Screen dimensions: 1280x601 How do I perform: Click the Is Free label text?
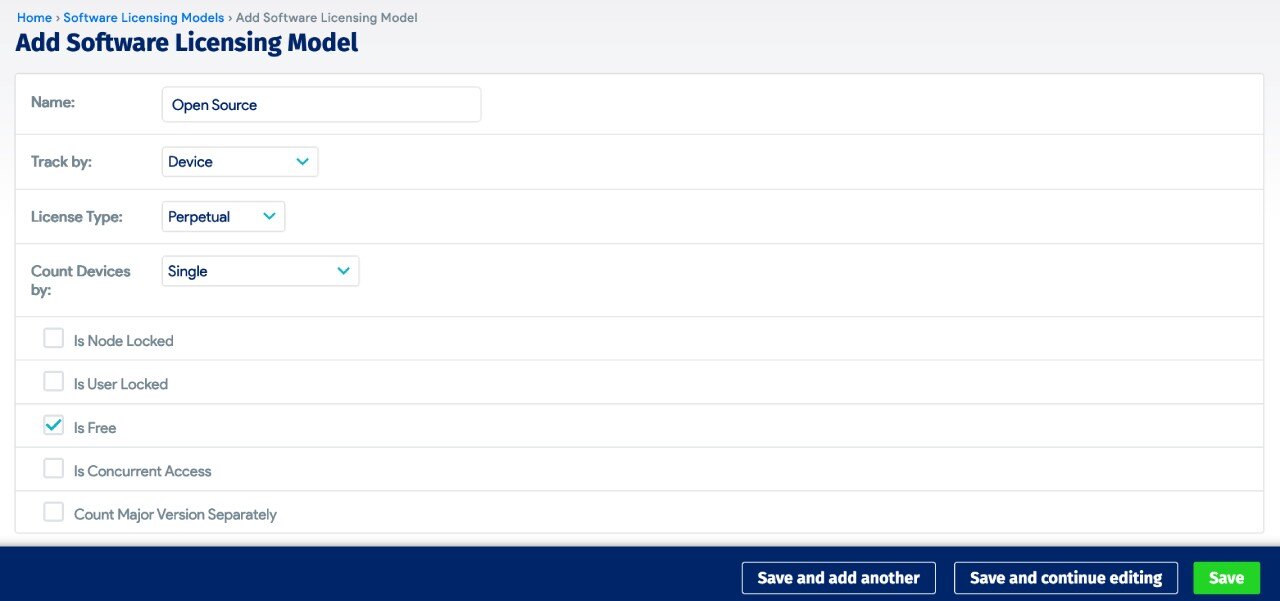95,428
